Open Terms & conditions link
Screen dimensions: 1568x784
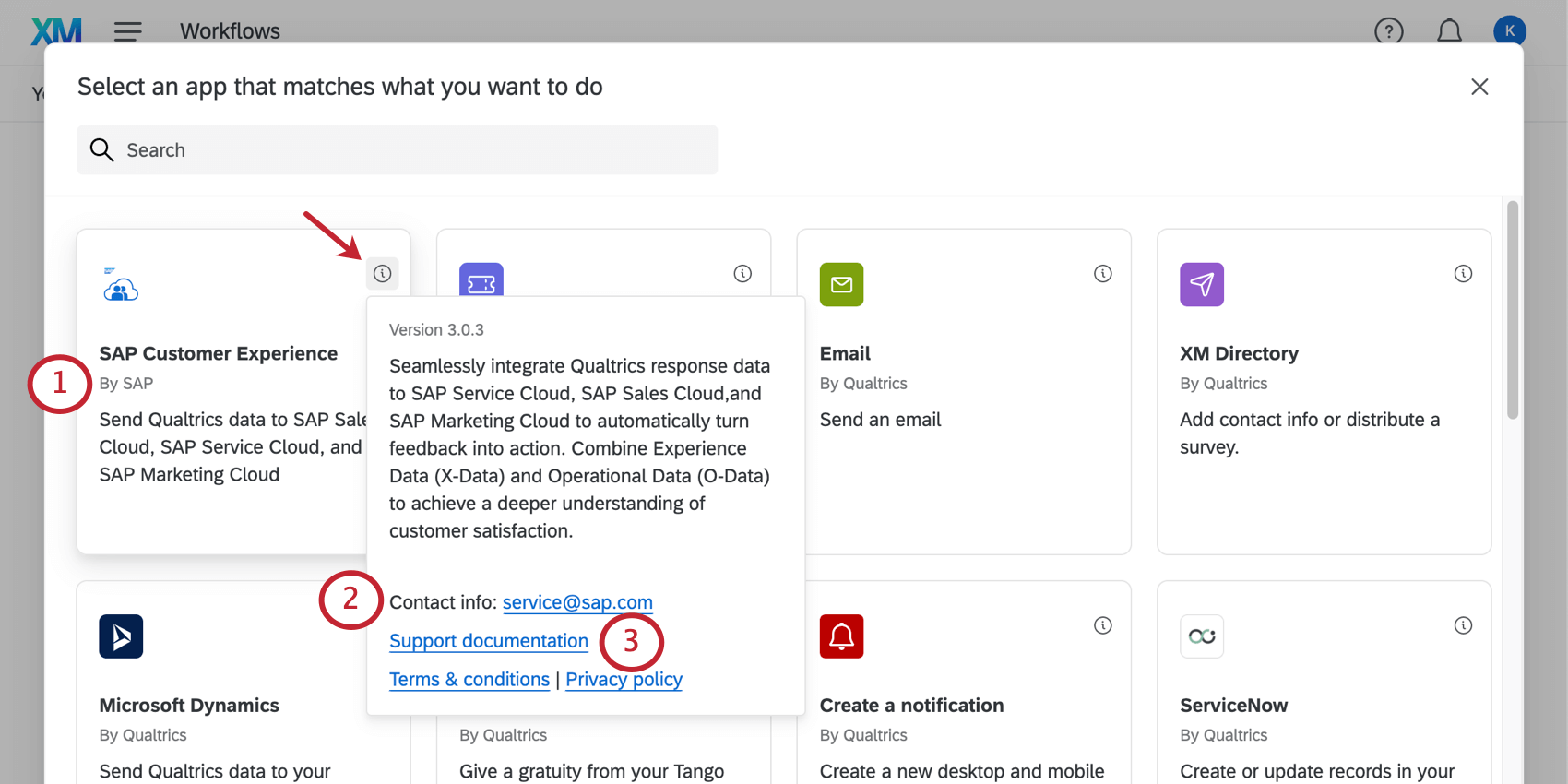469,680
